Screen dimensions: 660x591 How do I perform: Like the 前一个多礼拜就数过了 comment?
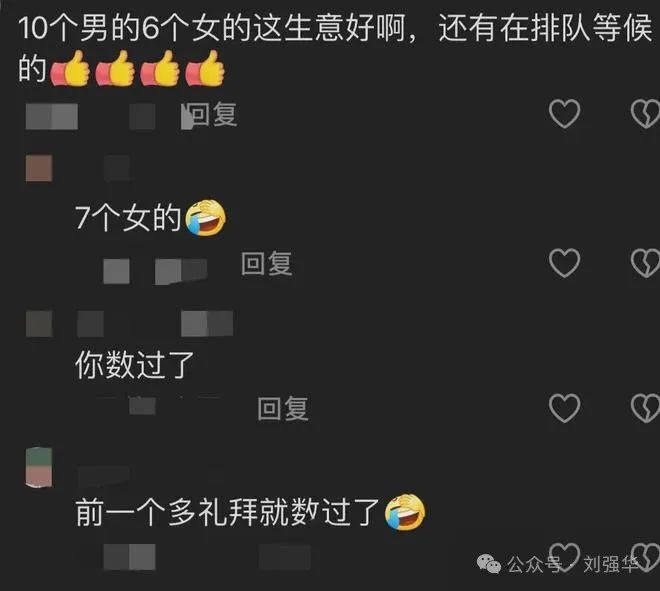564,556
